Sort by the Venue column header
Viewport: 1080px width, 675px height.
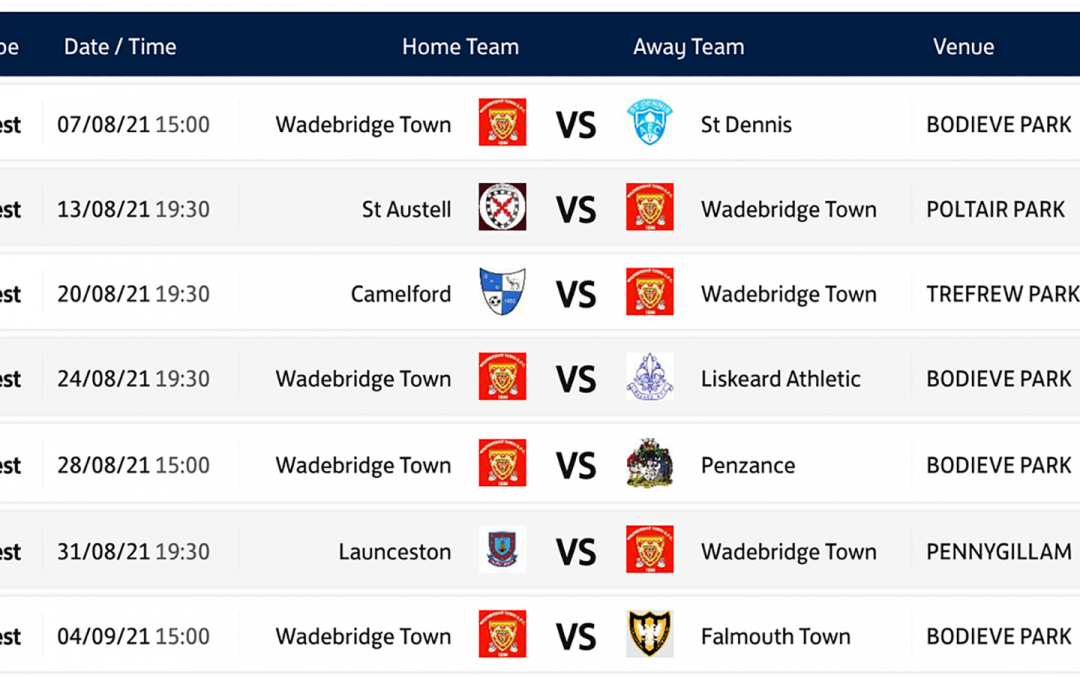963,46
